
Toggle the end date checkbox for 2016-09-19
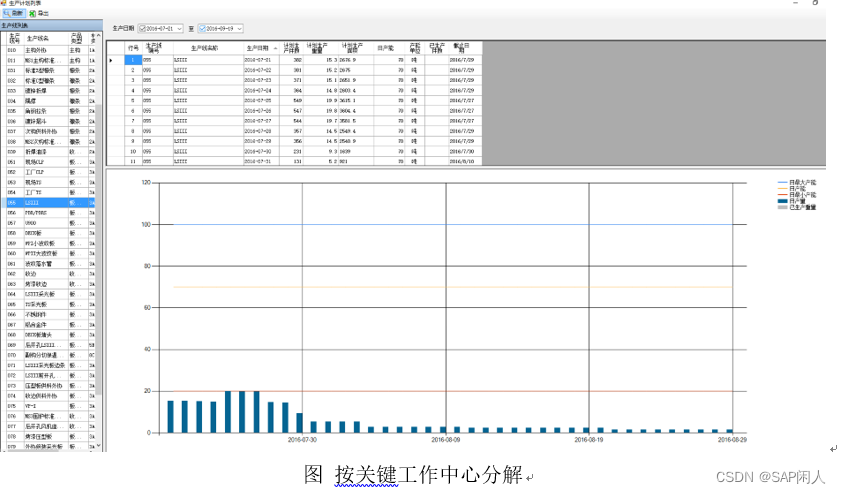(202, 28)
